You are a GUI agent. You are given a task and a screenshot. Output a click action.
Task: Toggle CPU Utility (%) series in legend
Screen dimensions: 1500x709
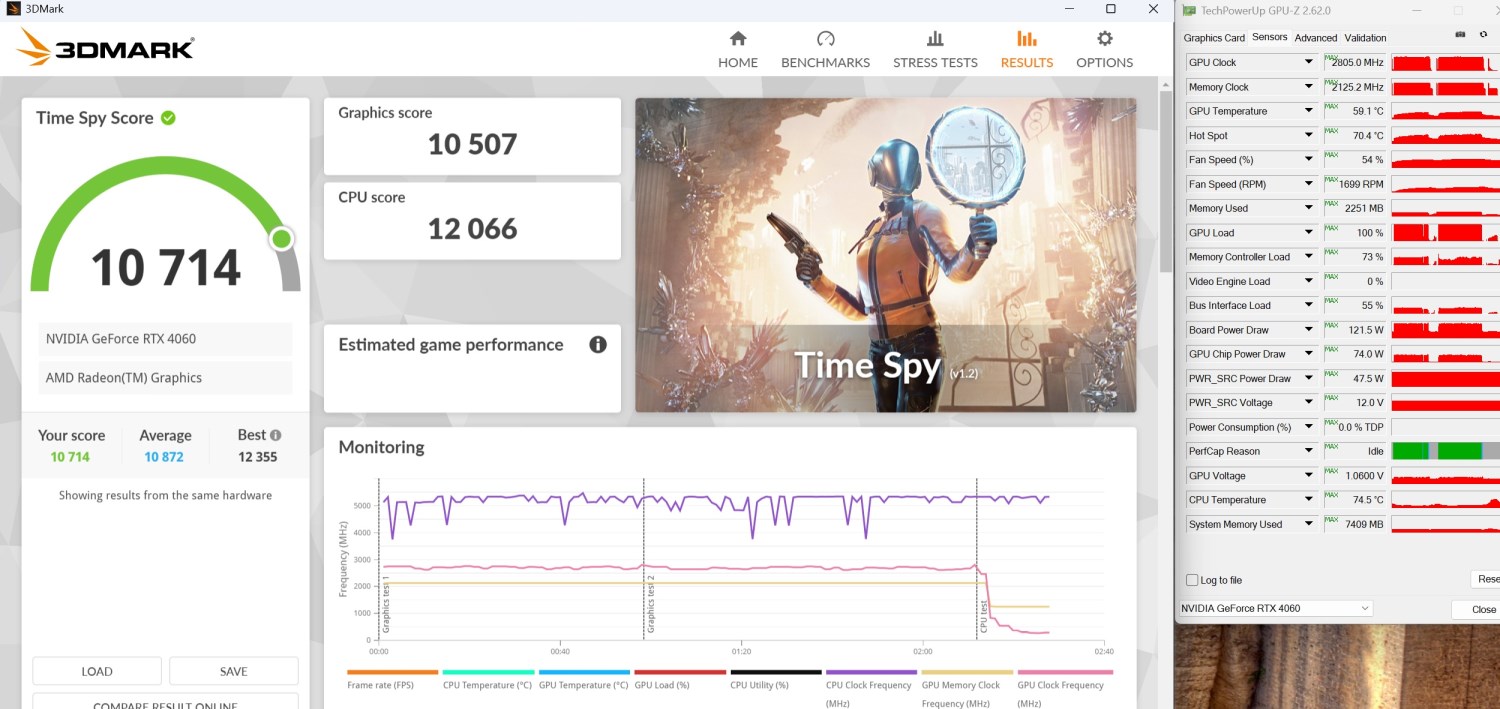(776, 680)
